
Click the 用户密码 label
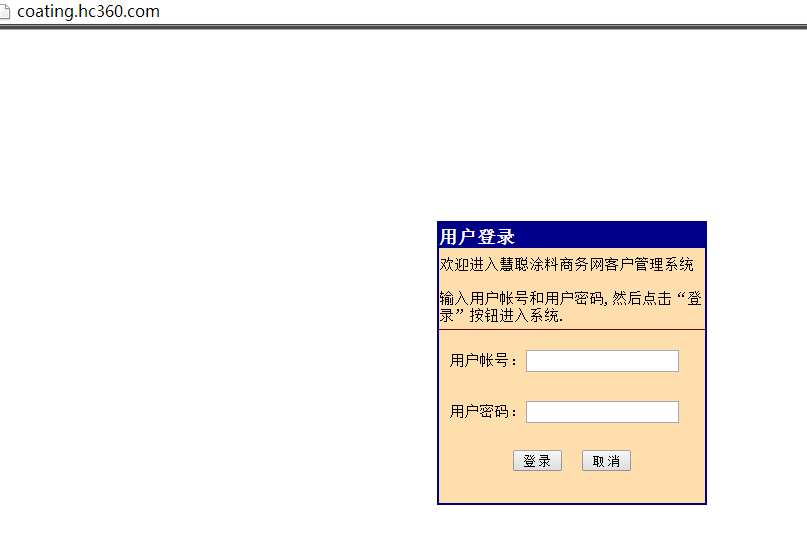(483, 411)
